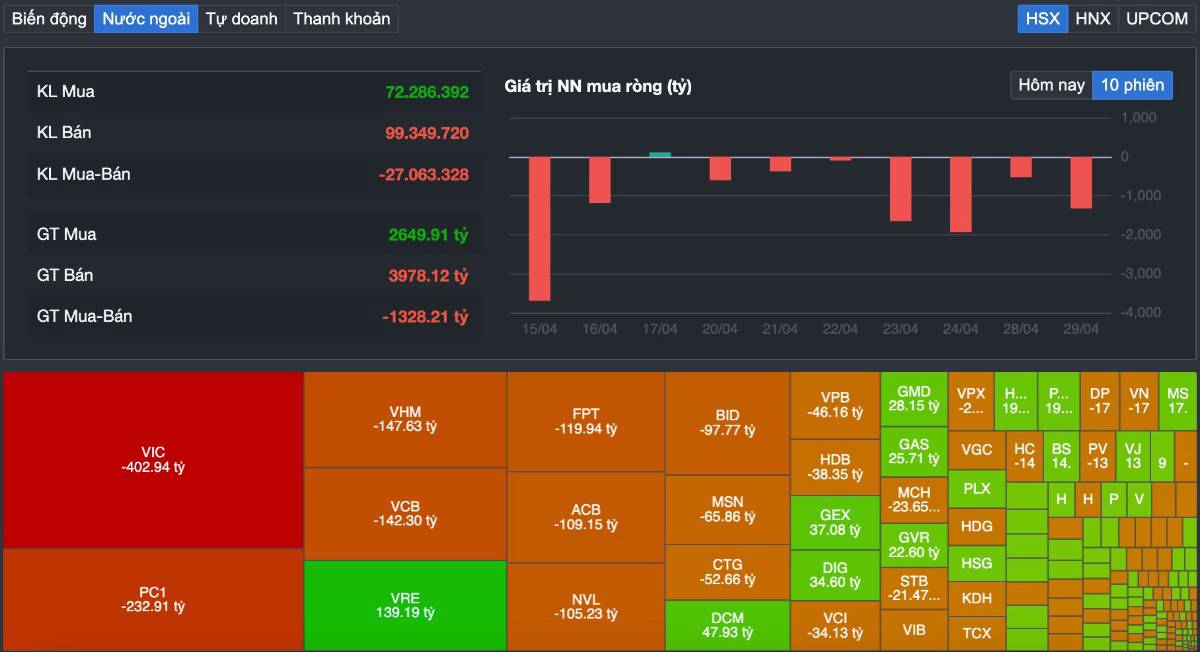Viewport: 1200px width, 652px height.
Task: Click the GT Bán value 3978.12 tỷ
Action: [428, 276]
